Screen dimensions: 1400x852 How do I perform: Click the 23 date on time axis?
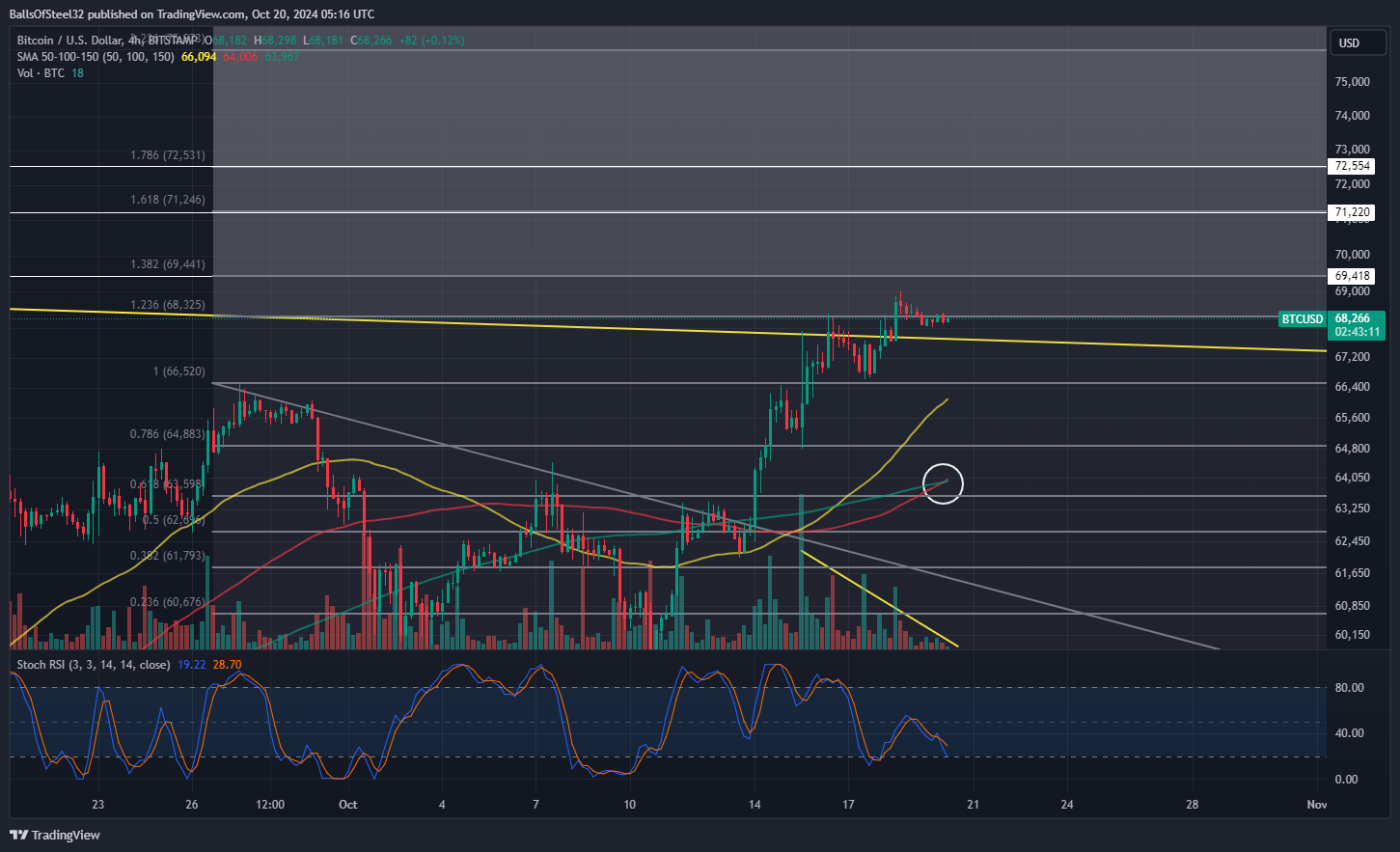point(98,805)
